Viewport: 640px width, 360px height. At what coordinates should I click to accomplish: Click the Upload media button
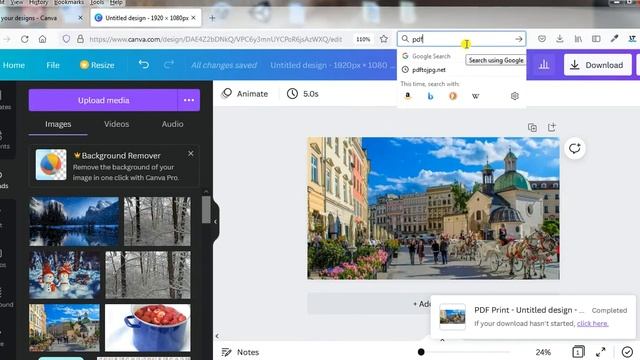pyautogui.click(x=103, y=100)
